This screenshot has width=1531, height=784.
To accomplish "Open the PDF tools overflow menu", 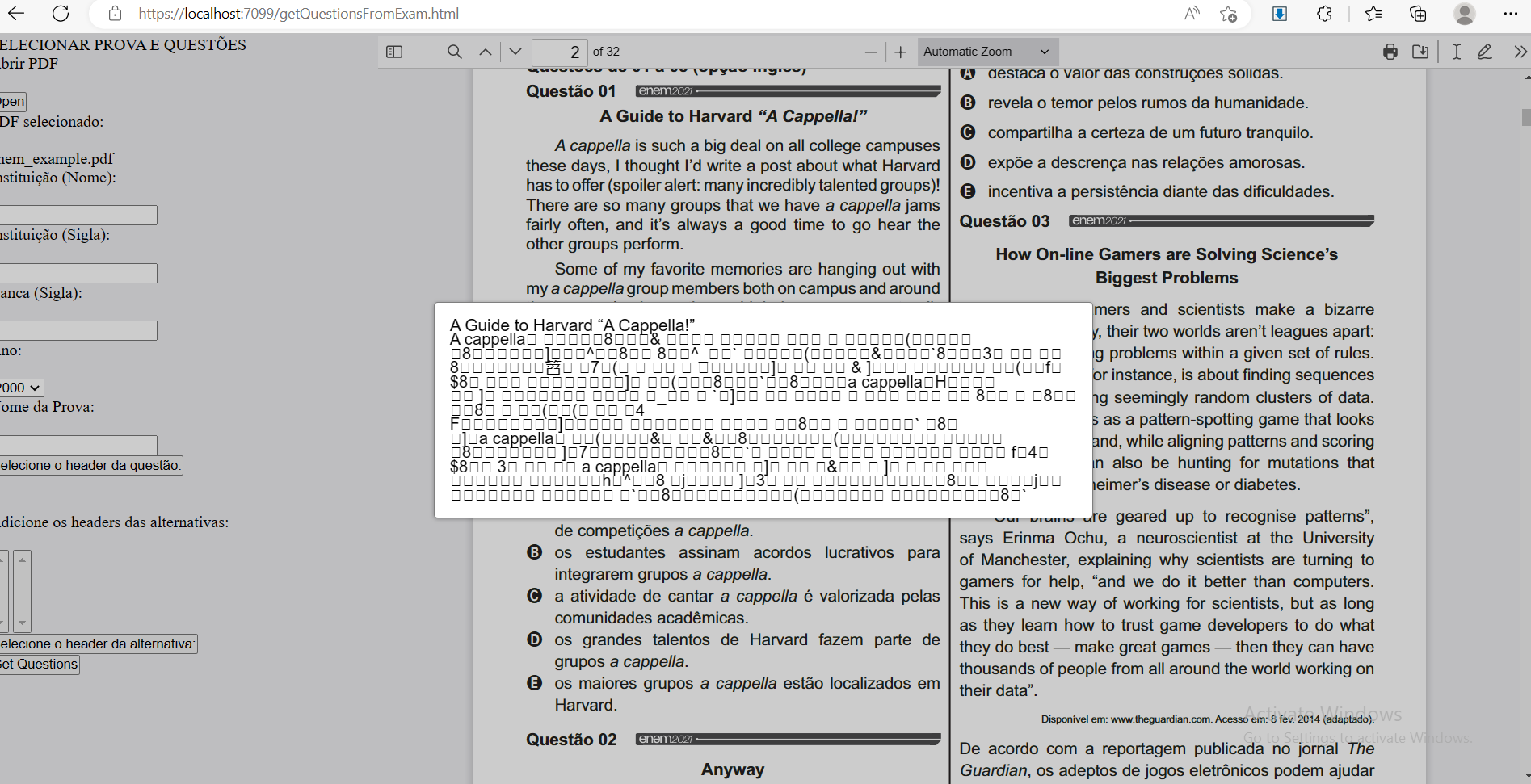I will pos(1520,52).
